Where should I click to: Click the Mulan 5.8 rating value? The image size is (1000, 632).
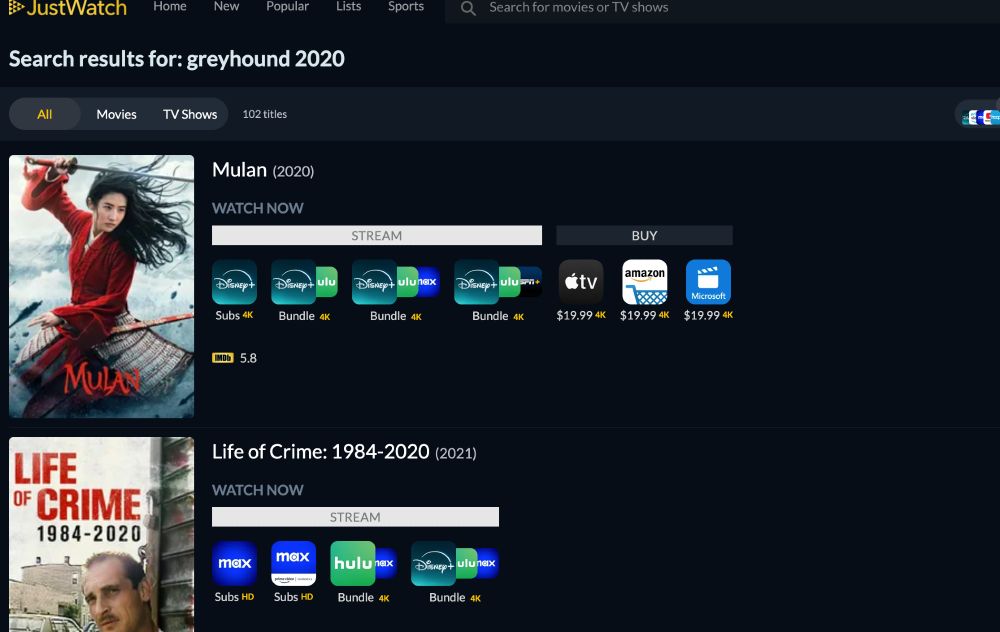click(x=248, y=358)
